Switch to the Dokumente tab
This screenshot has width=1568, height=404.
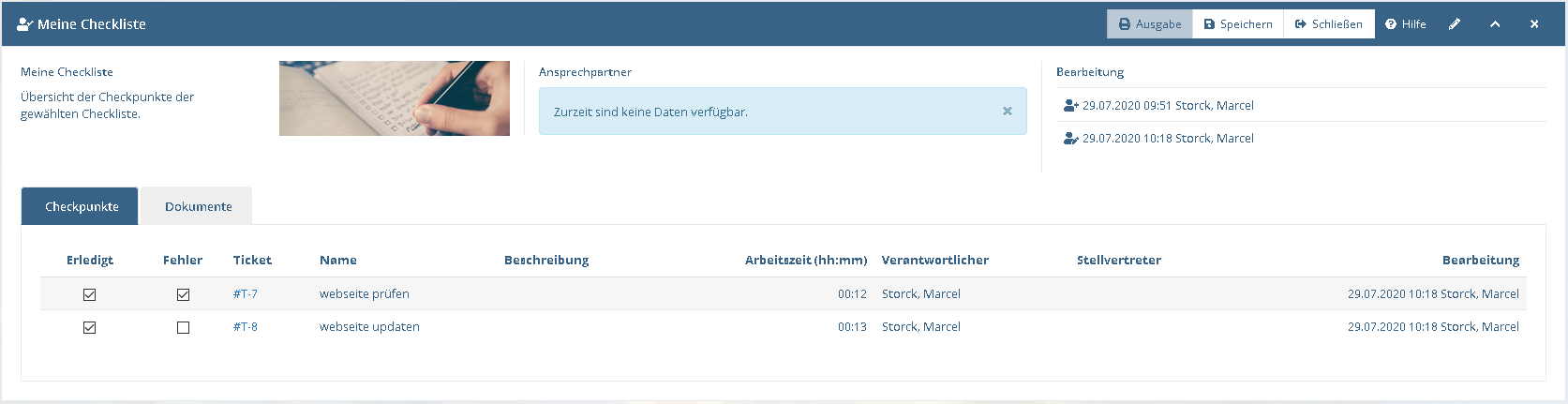click(198, 206)
